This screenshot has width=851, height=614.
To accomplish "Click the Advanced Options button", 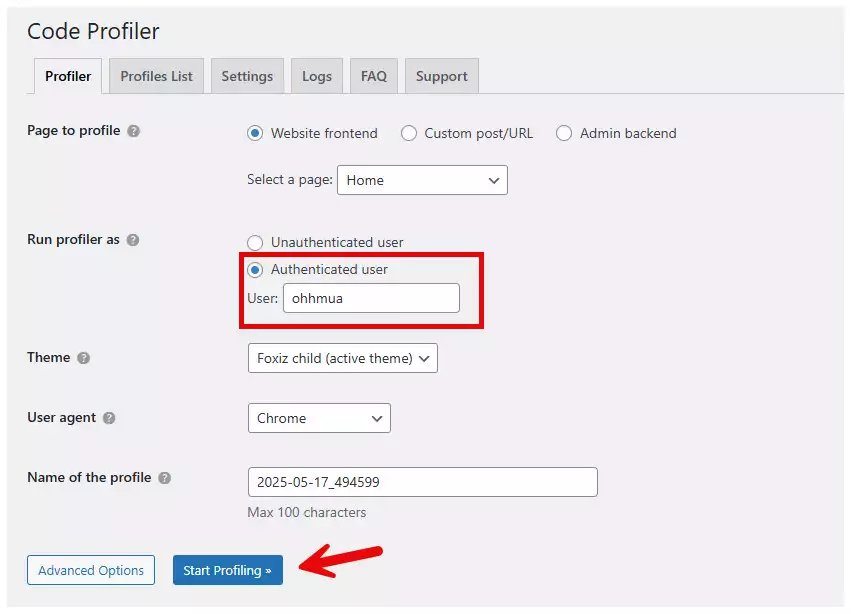I will 91,570.
